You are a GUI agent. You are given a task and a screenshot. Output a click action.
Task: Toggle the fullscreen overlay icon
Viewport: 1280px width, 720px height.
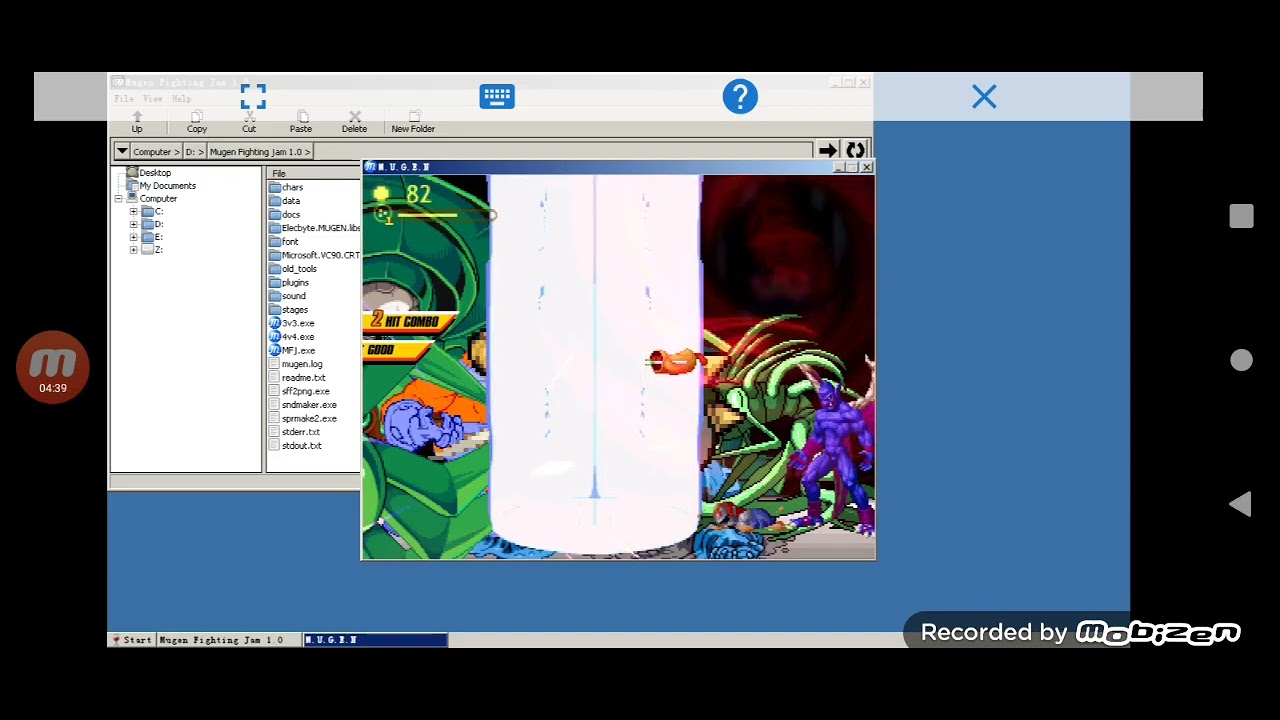click(253, 96)
